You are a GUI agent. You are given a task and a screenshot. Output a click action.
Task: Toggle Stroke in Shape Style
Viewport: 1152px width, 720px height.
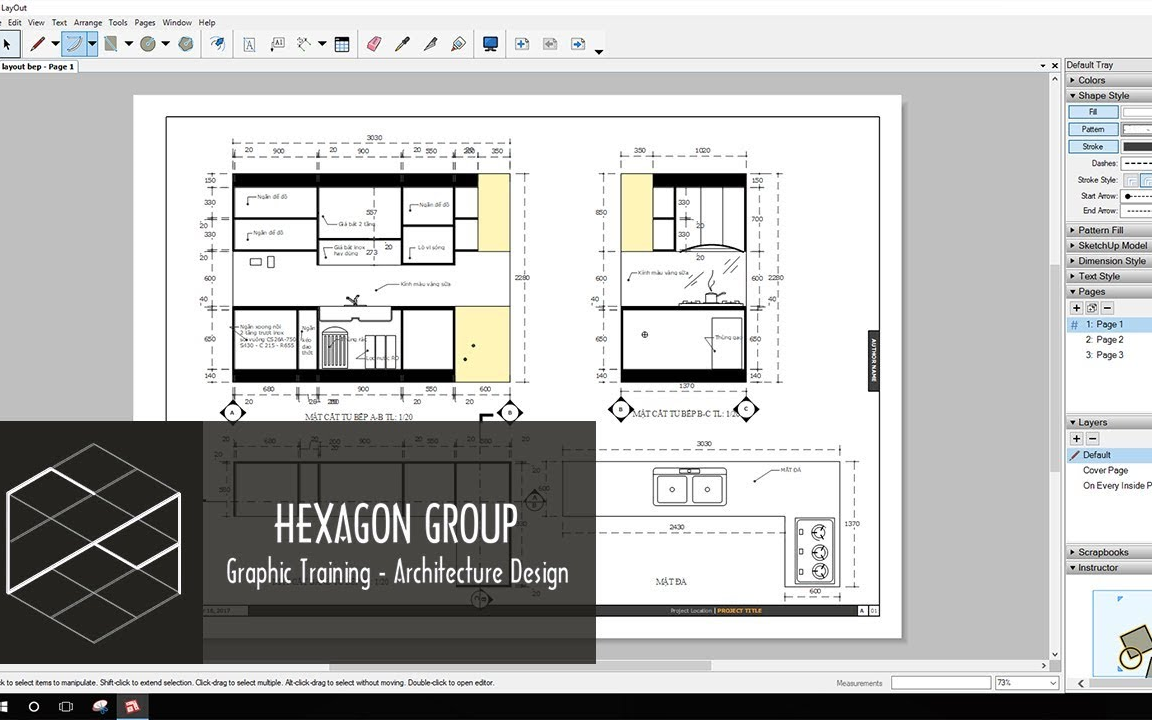(1092, 146)
